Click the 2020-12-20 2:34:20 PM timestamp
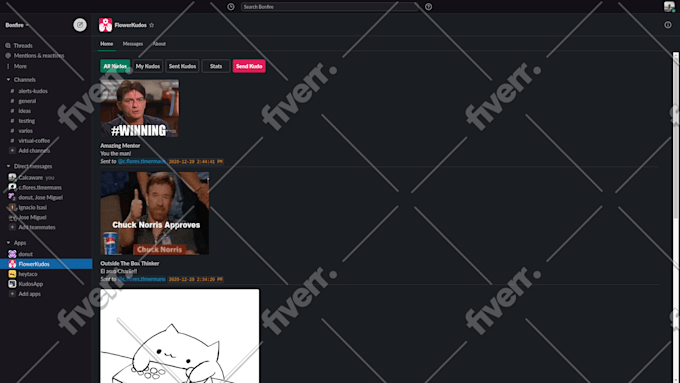The image size is (680, 383). click(196, 279)
